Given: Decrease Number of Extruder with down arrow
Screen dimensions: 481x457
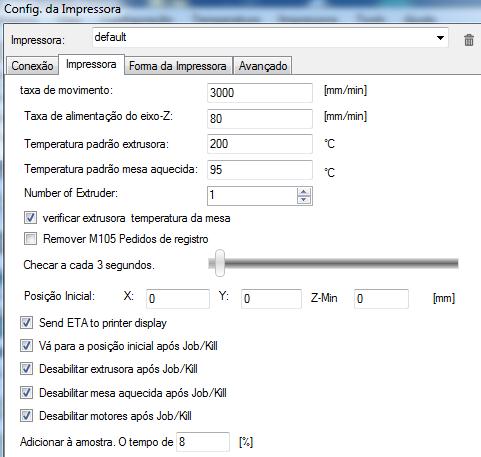Looking at the screenshot, I should tap(304, 200).
